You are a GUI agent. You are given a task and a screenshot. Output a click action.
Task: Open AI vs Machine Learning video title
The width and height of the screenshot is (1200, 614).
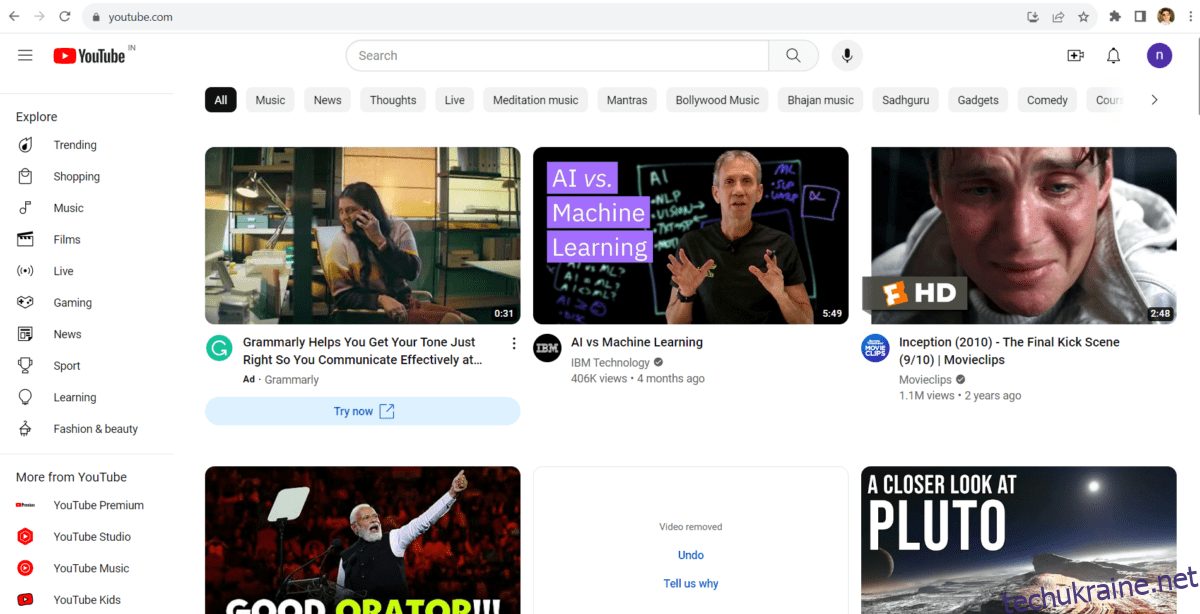coord(637,342)
